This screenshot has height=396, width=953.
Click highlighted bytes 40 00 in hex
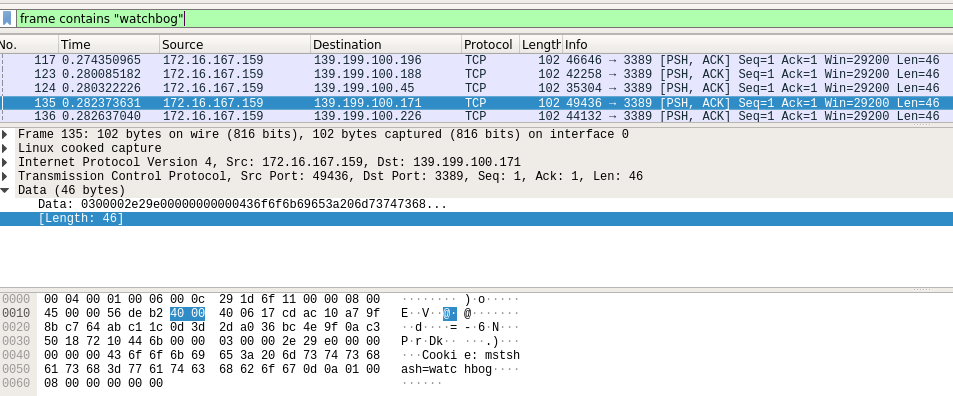[187, 313]
